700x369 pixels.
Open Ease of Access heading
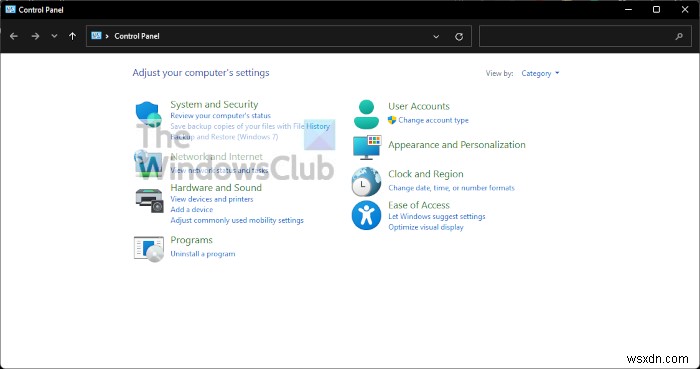click(x=419, y=205)
